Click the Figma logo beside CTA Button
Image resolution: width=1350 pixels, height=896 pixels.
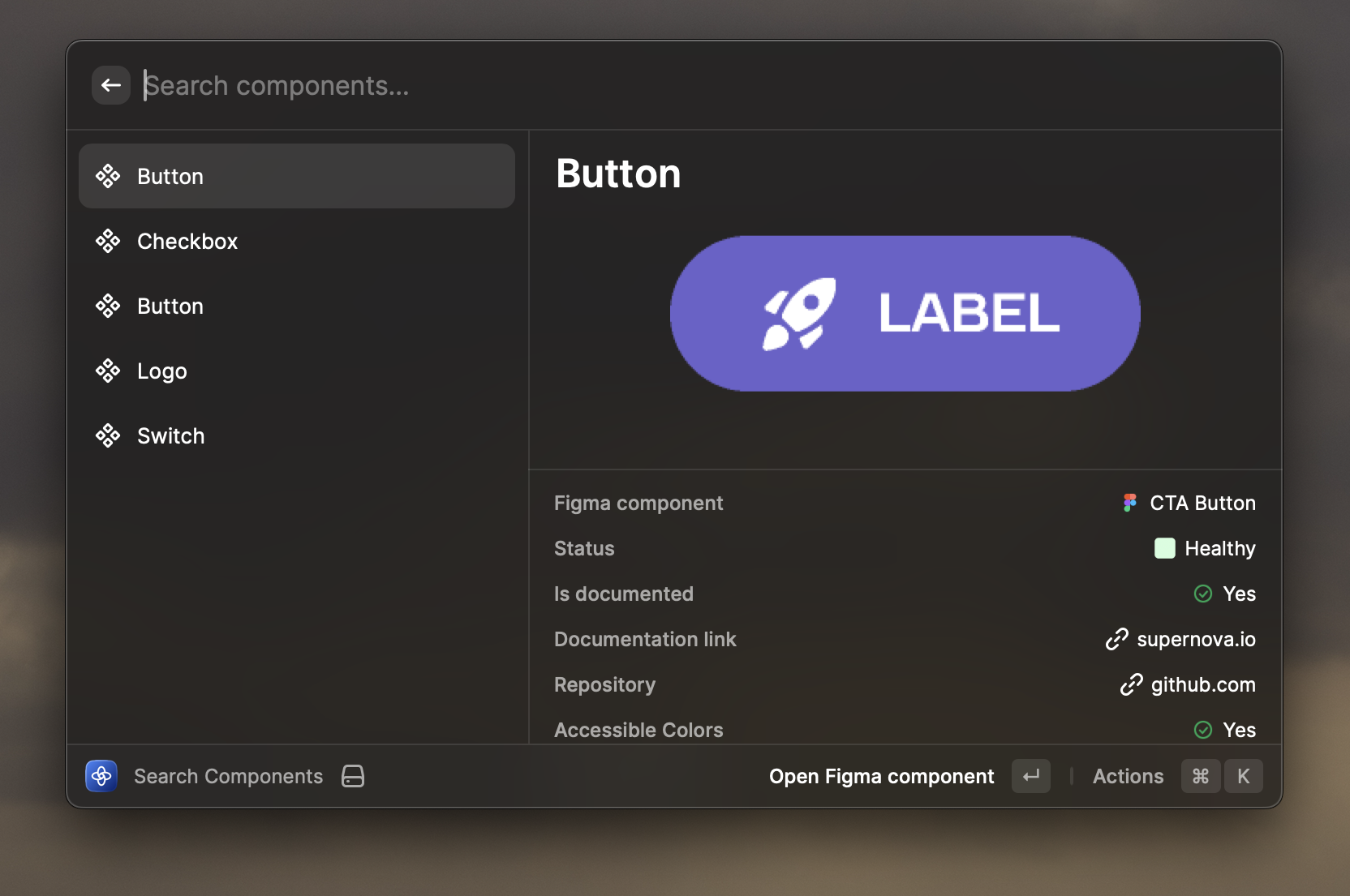pyautogui.click(x=1129, y=504)
